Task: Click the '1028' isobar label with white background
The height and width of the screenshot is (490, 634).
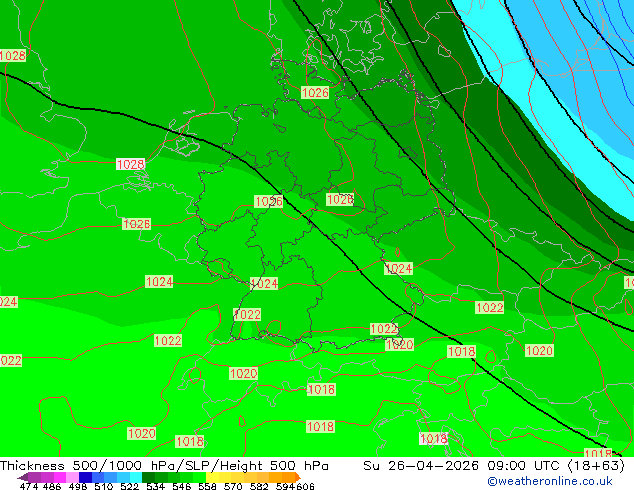Action: click(130, 164)
